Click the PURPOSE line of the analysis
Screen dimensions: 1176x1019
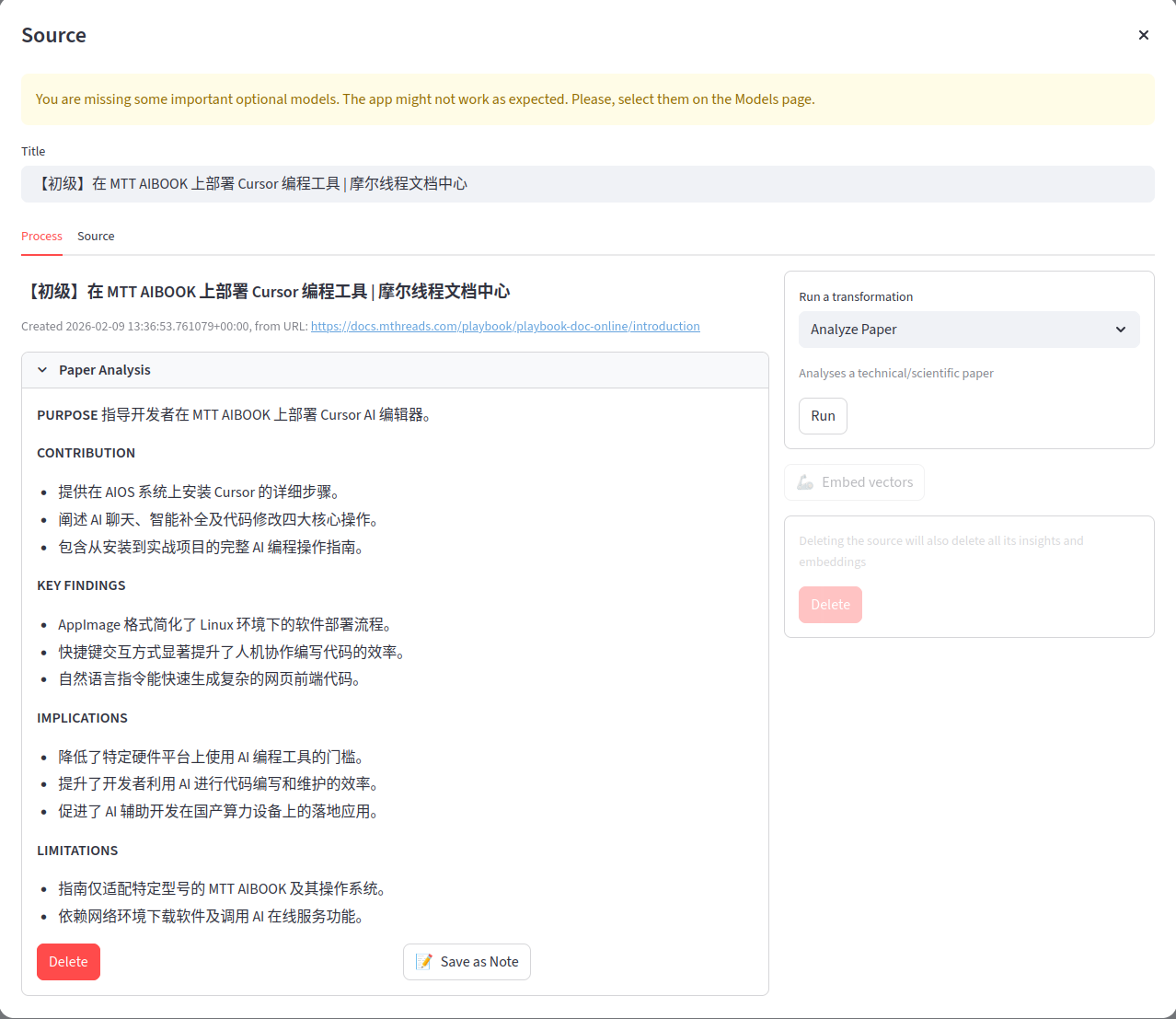tap(236, 415)
